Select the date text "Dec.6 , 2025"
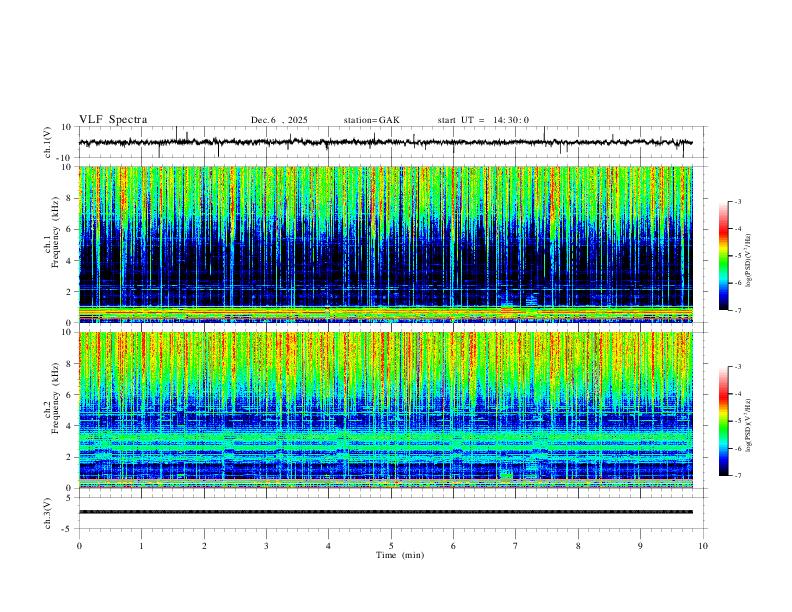This screenshot has width=792, height=612. [279, 120]
